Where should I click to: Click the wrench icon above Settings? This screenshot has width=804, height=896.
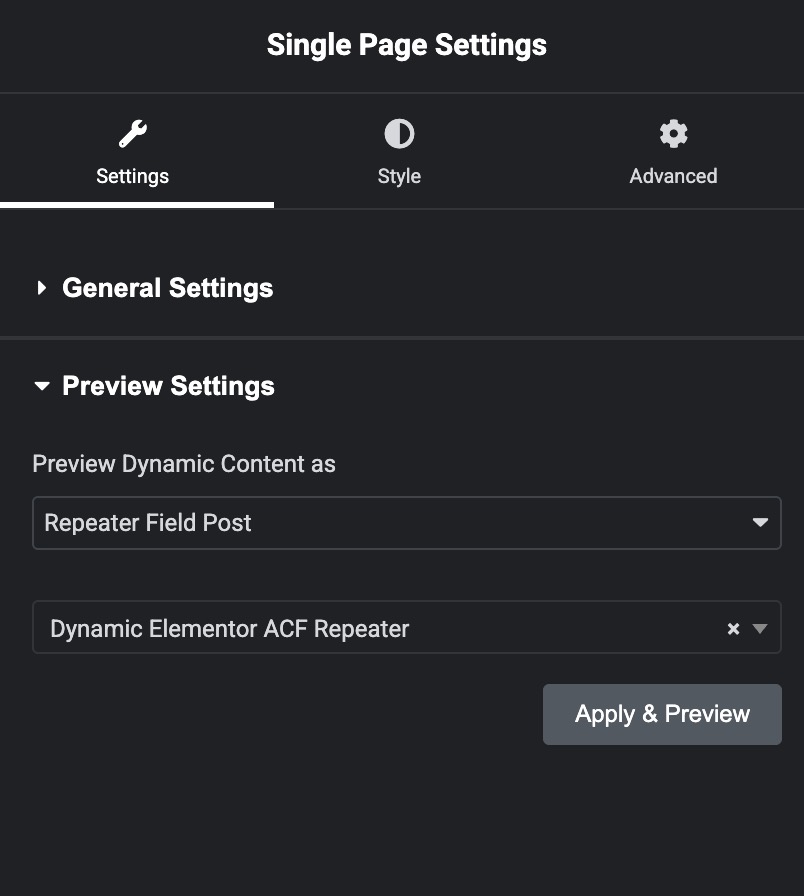point(132,134)
